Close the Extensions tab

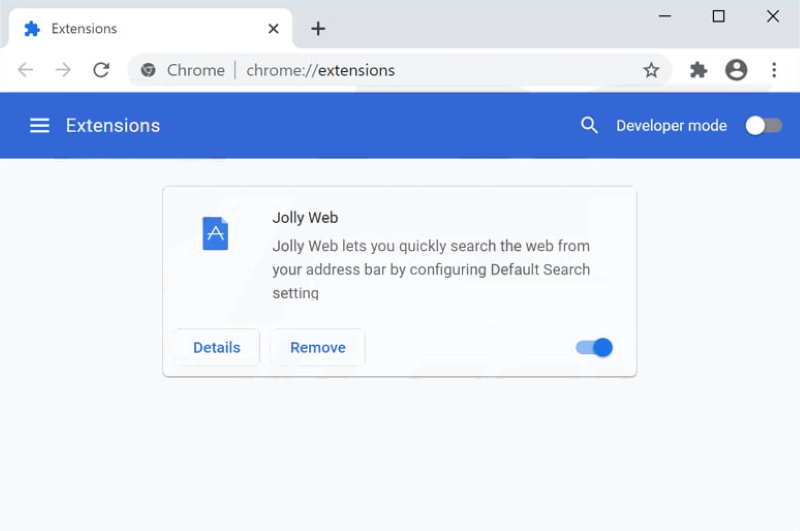click(x=273, y=29)
